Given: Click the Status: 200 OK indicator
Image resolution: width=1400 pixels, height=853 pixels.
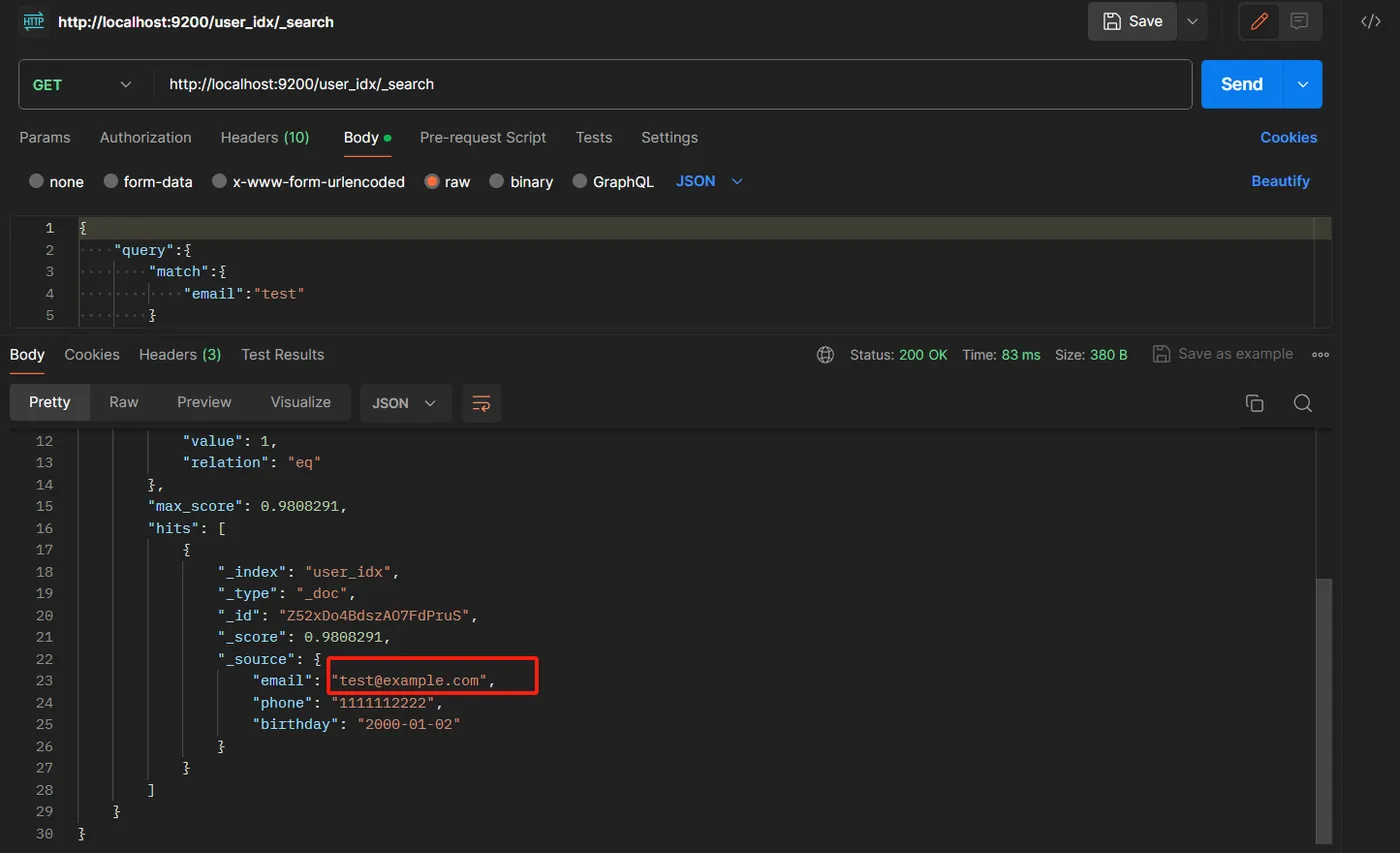Looking at the screenshot, I should click(x=898, y=354).
